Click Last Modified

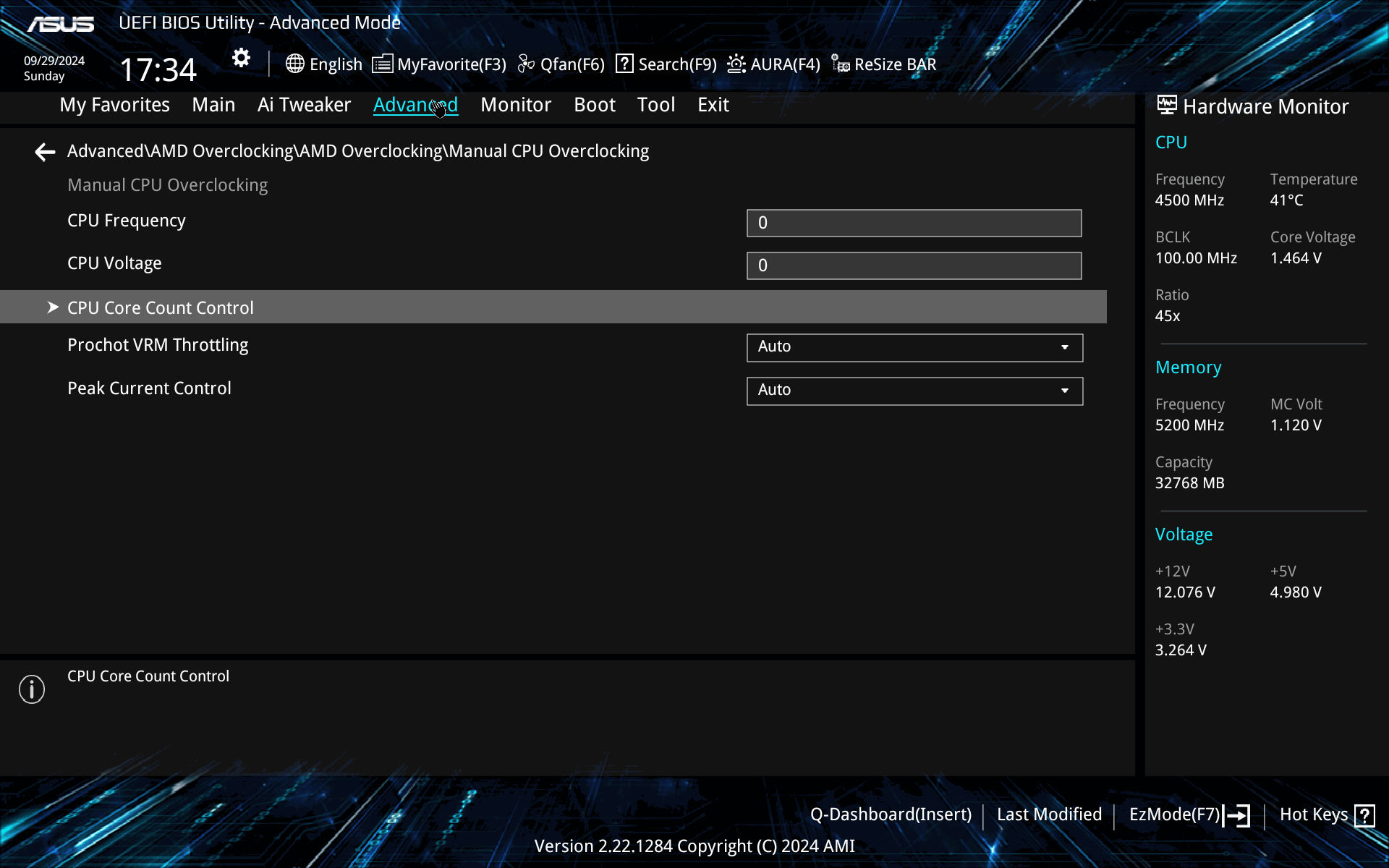1049,814
